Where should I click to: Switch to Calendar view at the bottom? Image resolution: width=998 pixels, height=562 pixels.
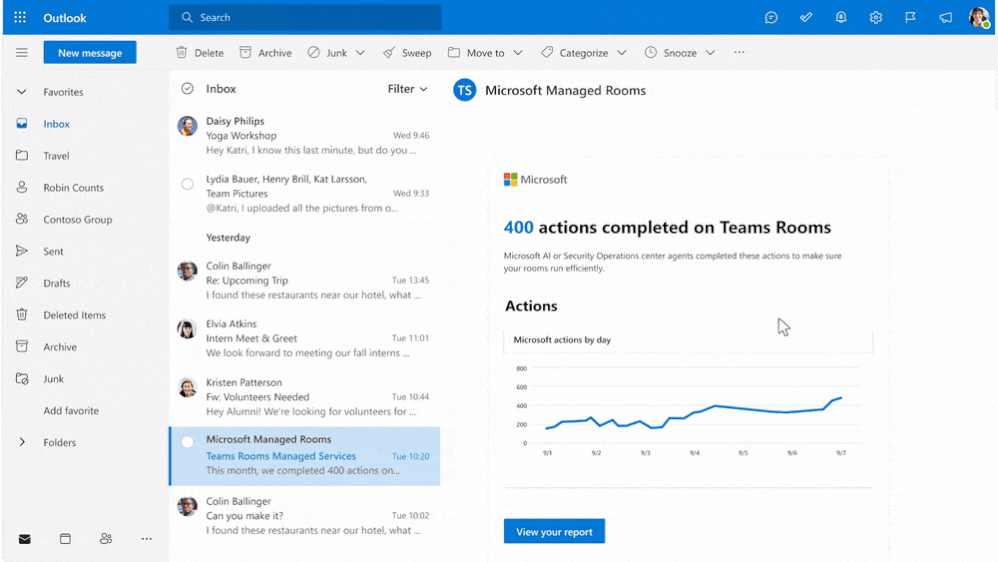65,539
